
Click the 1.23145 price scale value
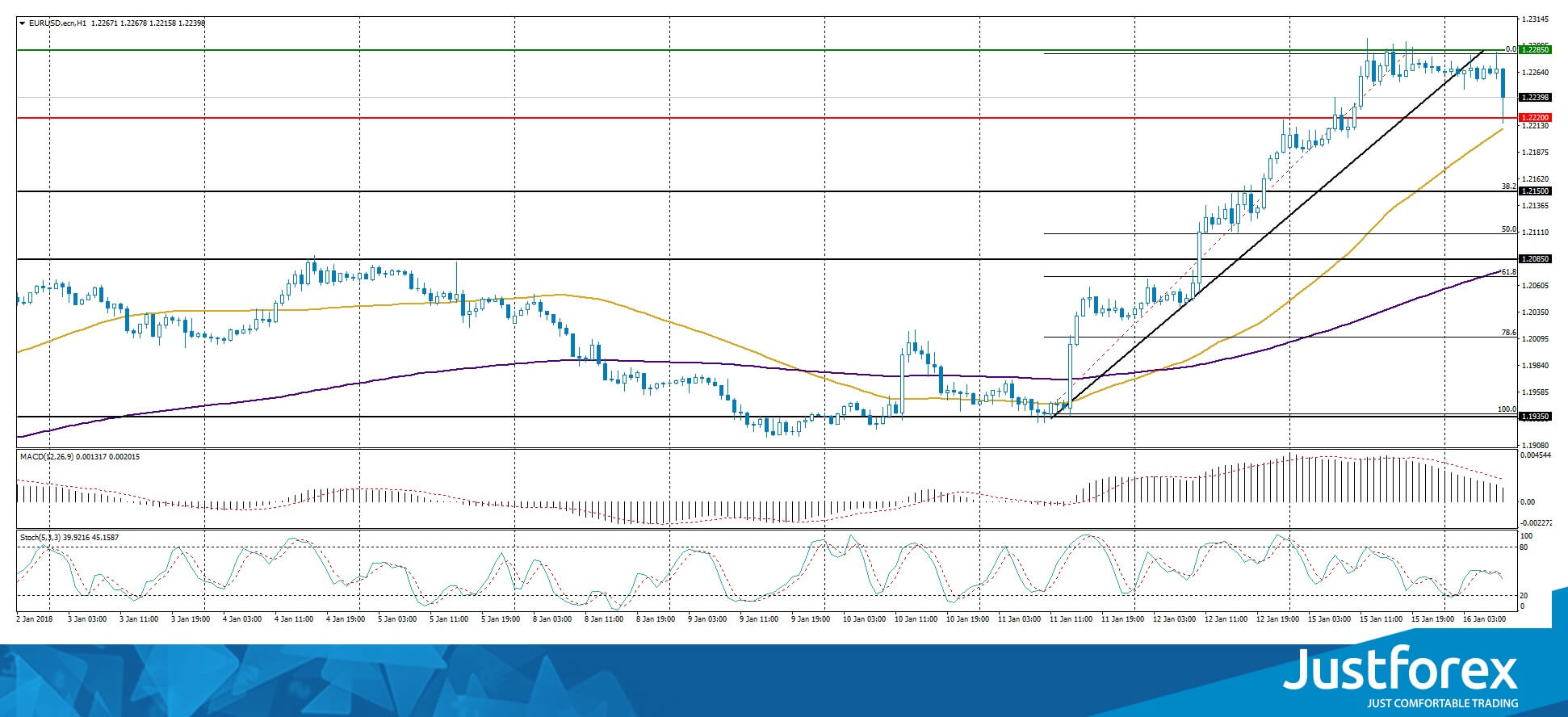pyautogui.click(x=1536, y=19)
